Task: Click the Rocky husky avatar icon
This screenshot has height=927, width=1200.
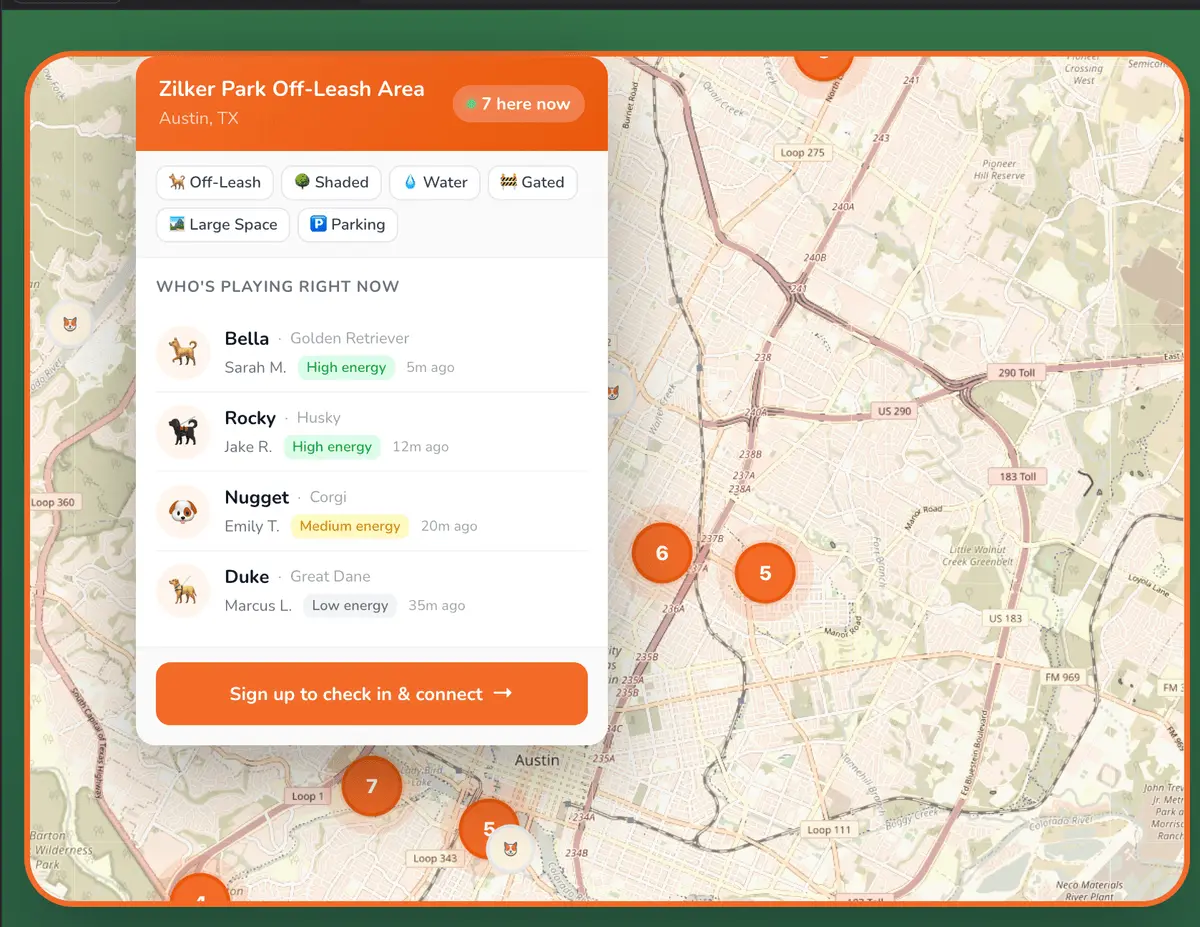Action: tap(183, 432)
